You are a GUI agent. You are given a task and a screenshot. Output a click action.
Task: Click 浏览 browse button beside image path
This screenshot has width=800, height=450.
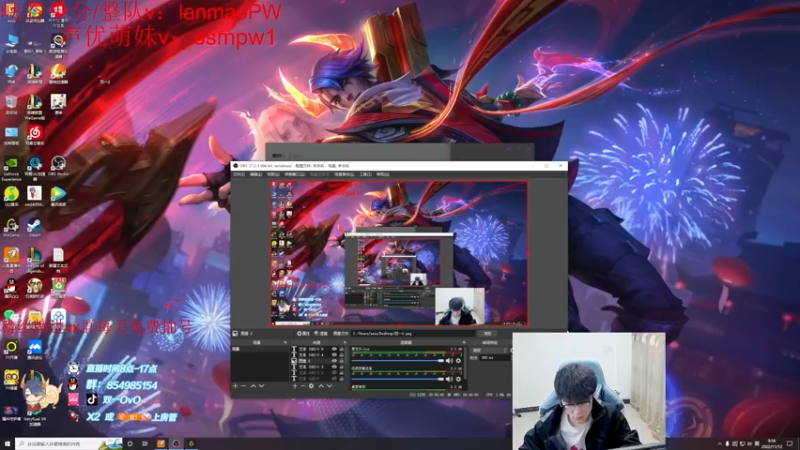coord(487,334)
